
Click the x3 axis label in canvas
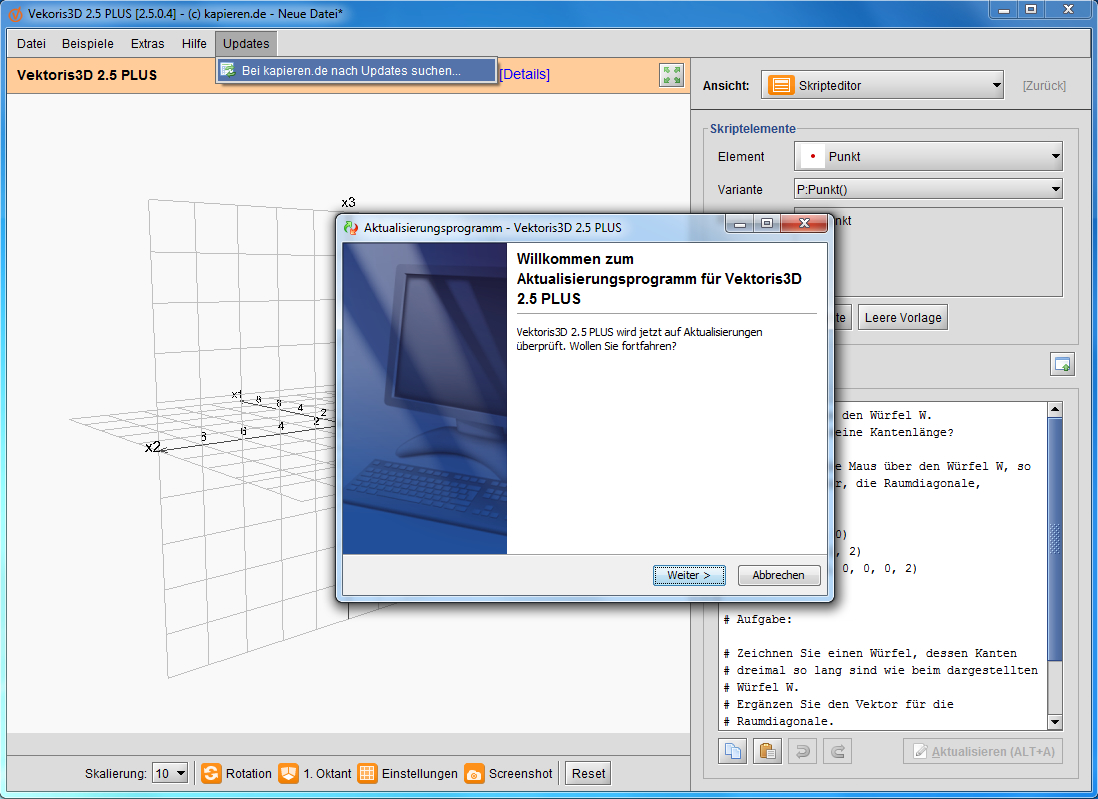click(348, 202)
